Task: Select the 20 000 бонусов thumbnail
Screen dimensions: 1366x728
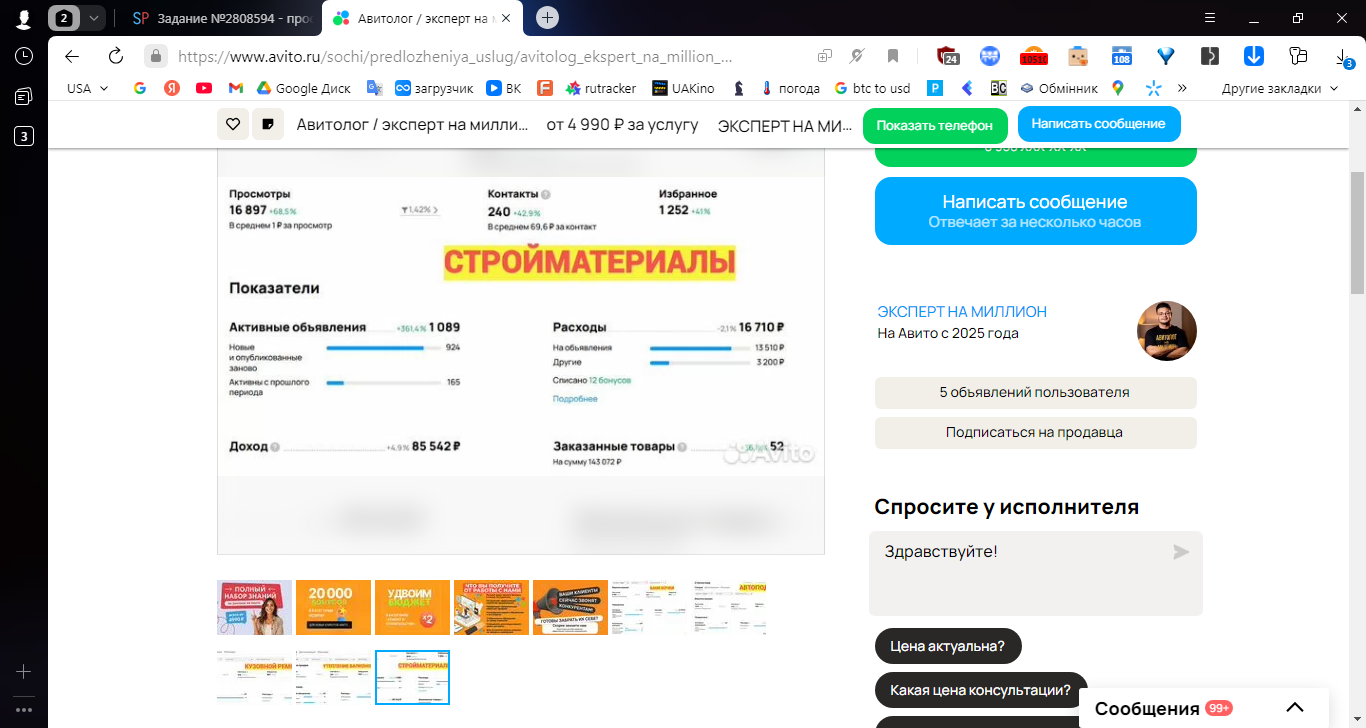Action: 333,607
